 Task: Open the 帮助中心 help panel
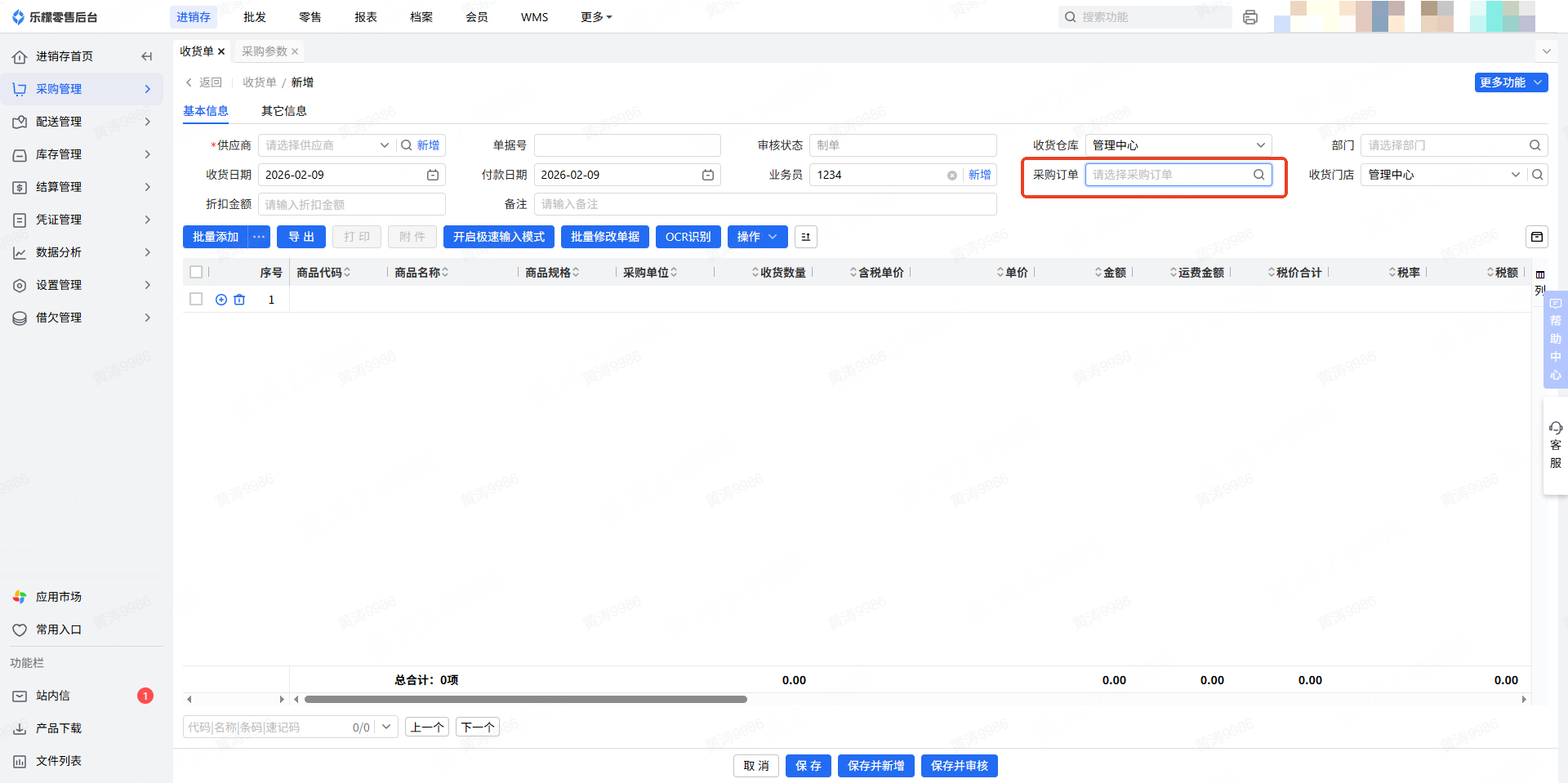(1556, 339)
